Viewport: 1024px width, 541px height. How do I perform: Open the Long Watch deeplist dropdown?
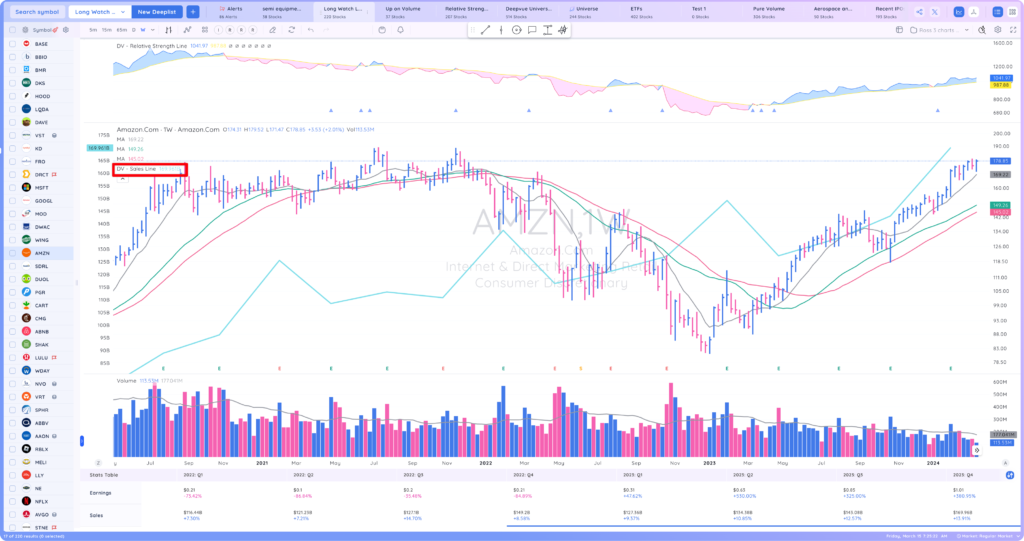tap(100, 12)
